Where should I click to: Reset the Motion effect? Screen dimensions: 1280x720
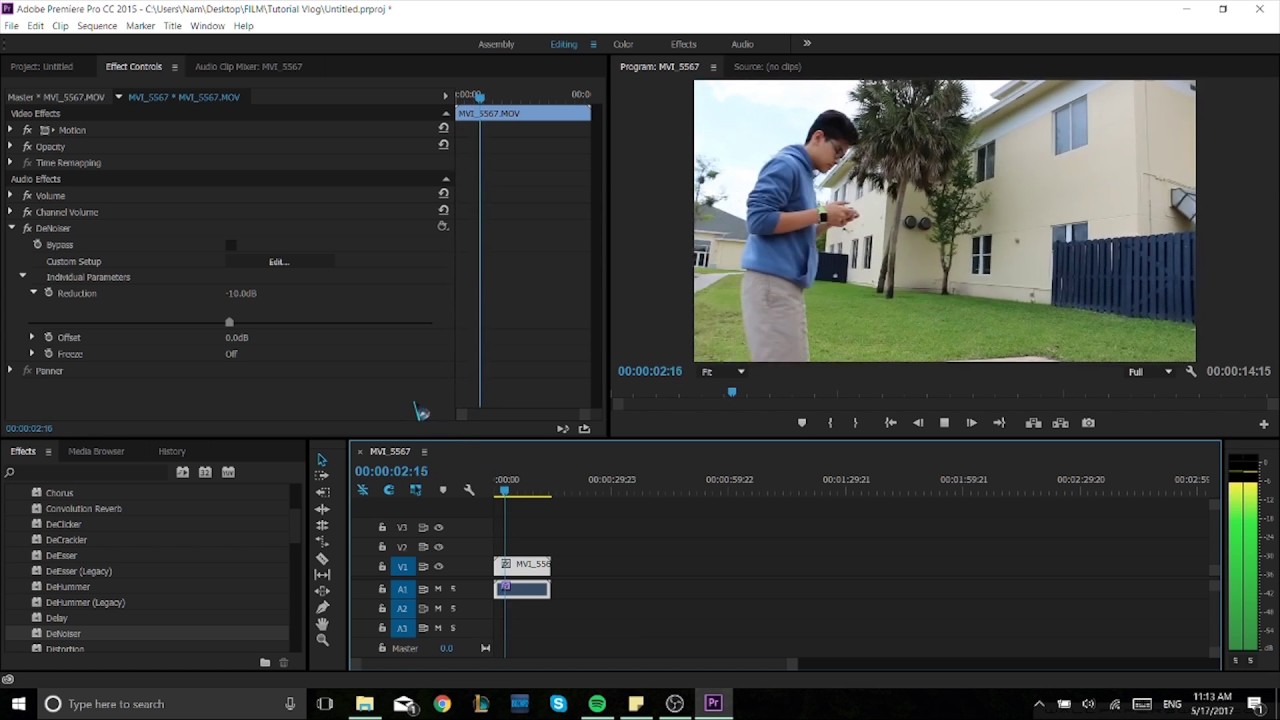click(x=443, y=128)
